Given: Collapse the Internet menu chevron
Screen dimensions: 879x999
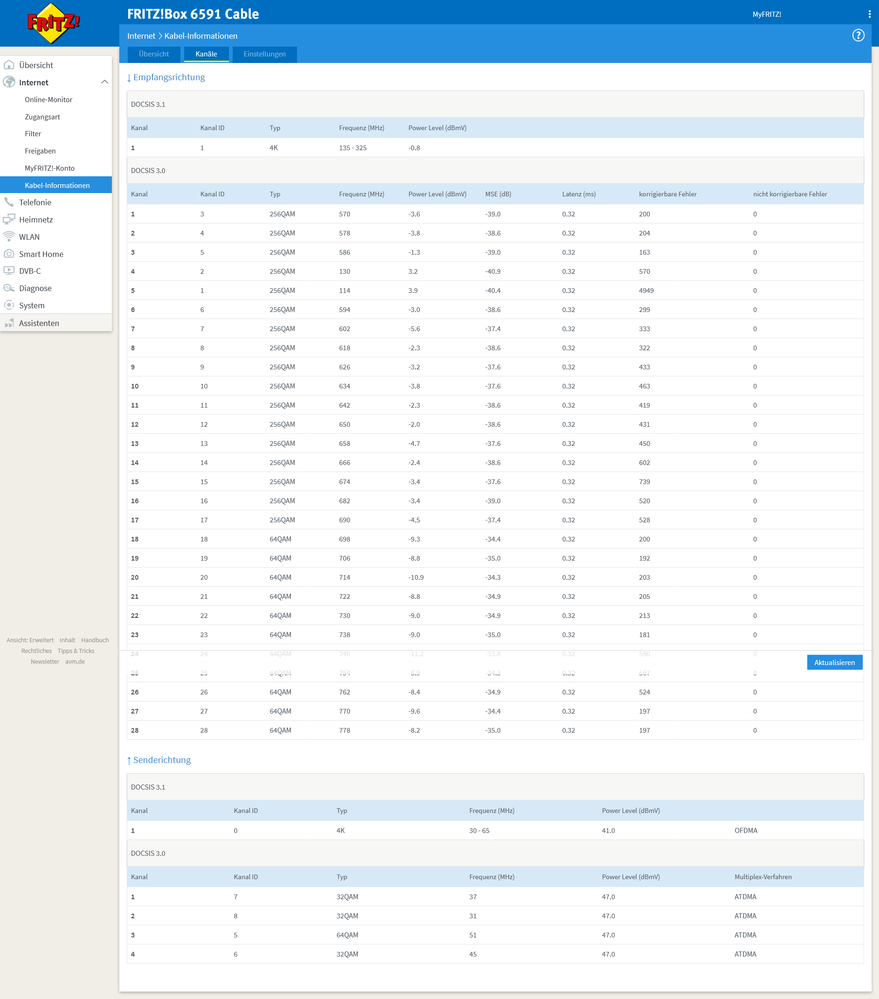Looking at the screenshot, I should tap(104, 82).
